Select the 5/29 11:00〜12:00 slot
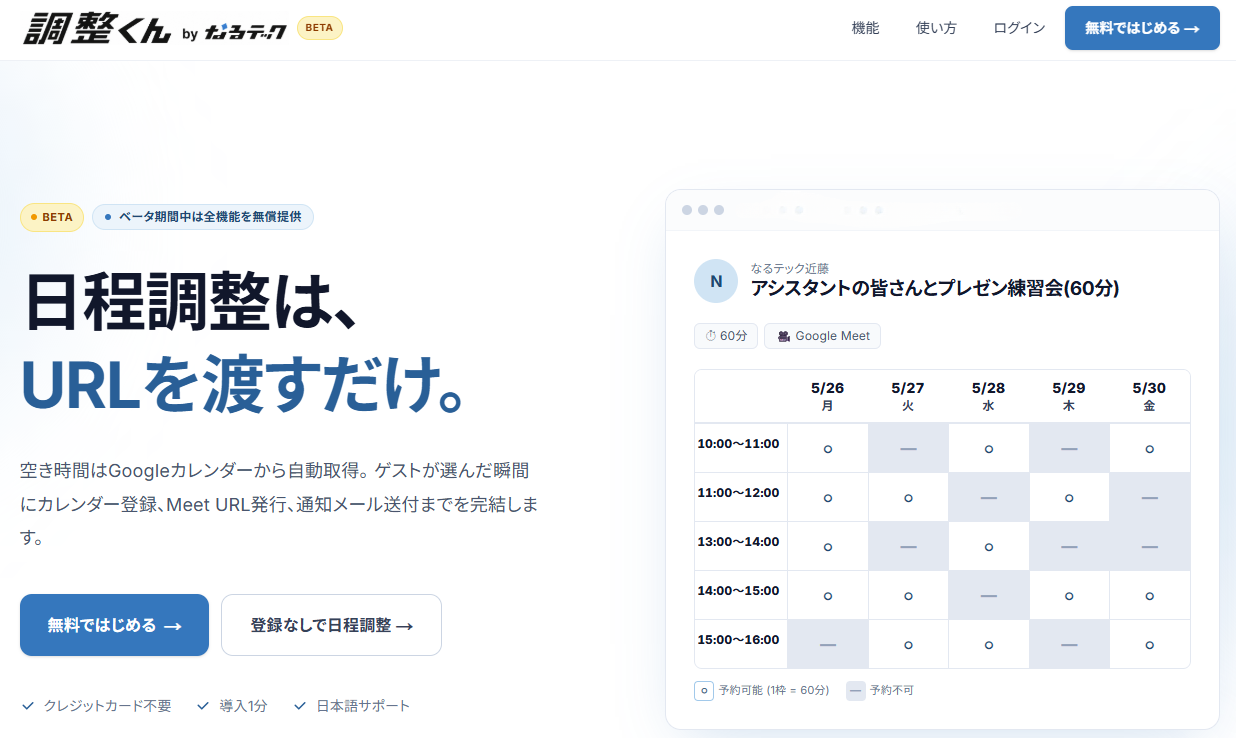 point(1069,498)
